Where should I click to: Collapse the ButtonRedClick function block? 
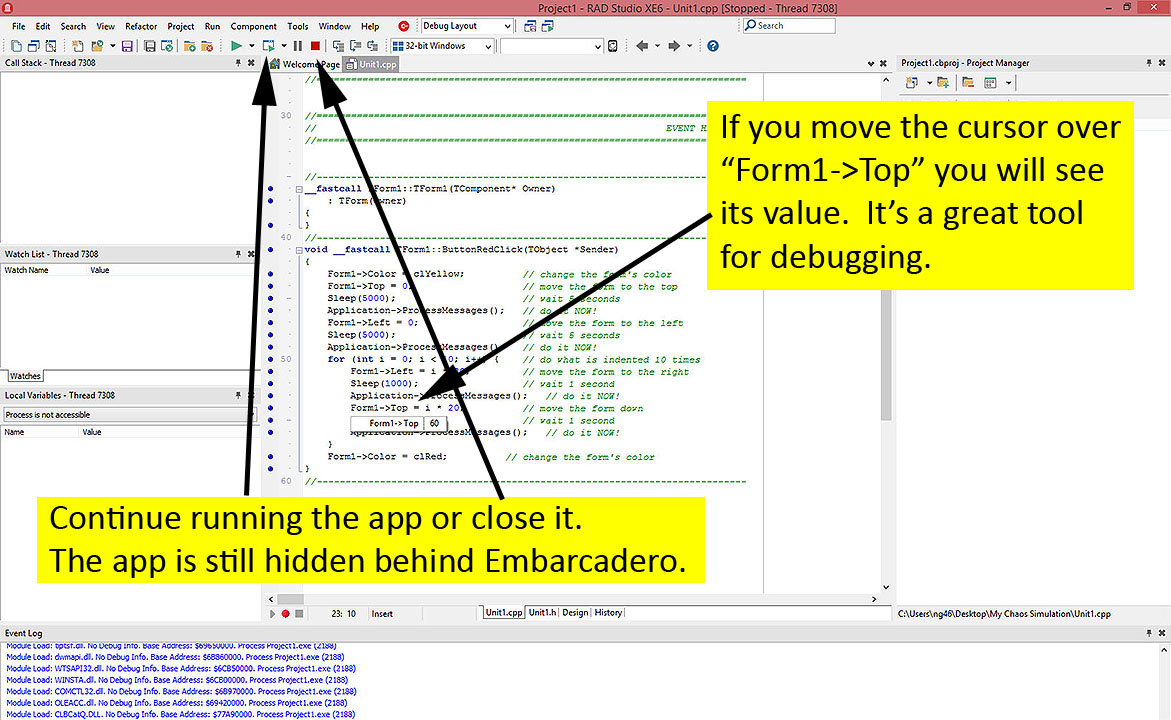point(299,250)
